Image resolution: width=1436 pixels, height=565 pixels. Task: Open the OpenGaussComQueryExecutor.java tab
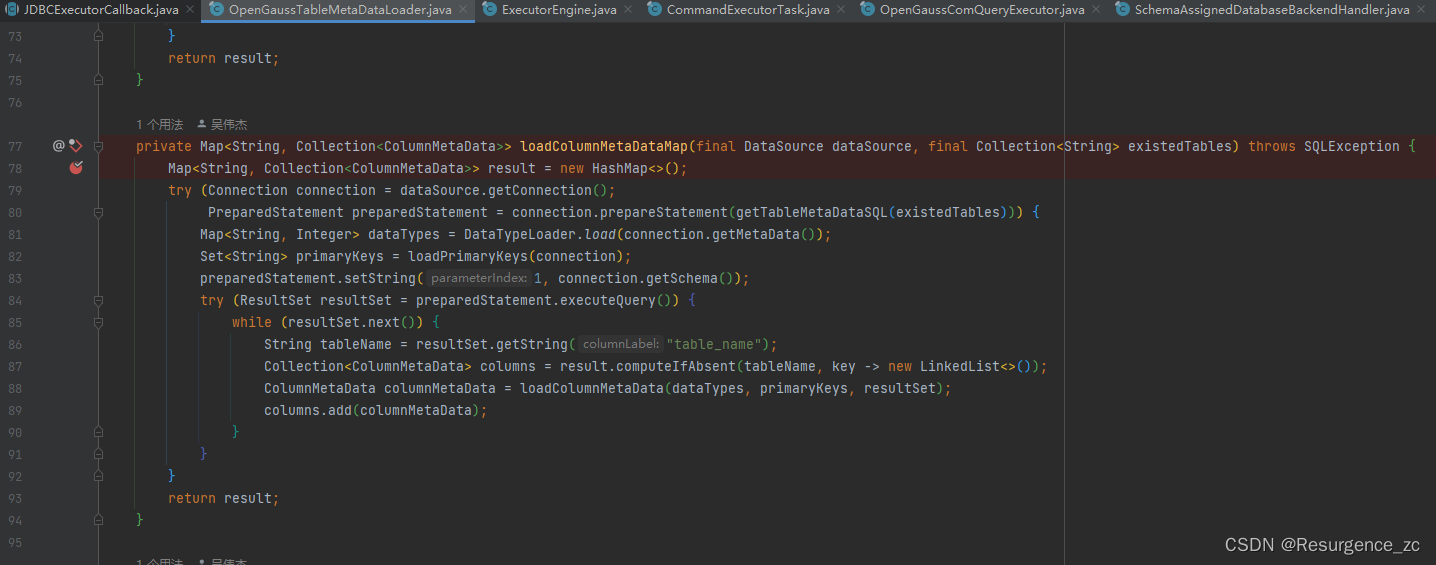pos(982,10)
